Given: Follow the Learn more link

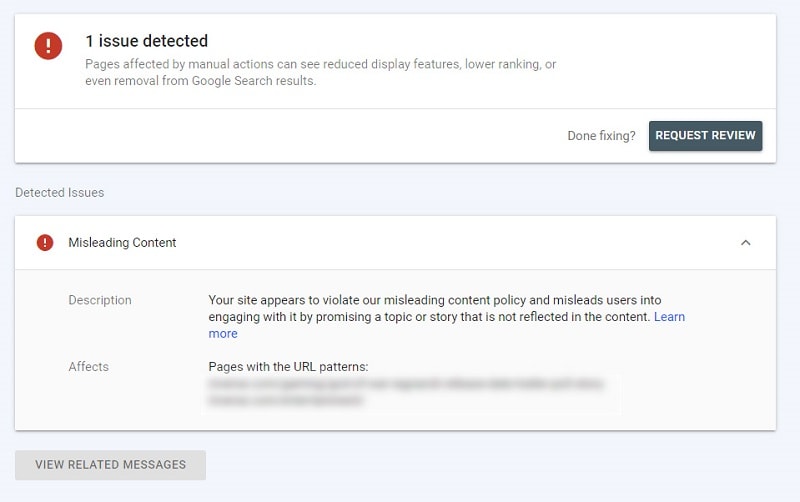Looking at the screenshot, I should coord(669,317).
